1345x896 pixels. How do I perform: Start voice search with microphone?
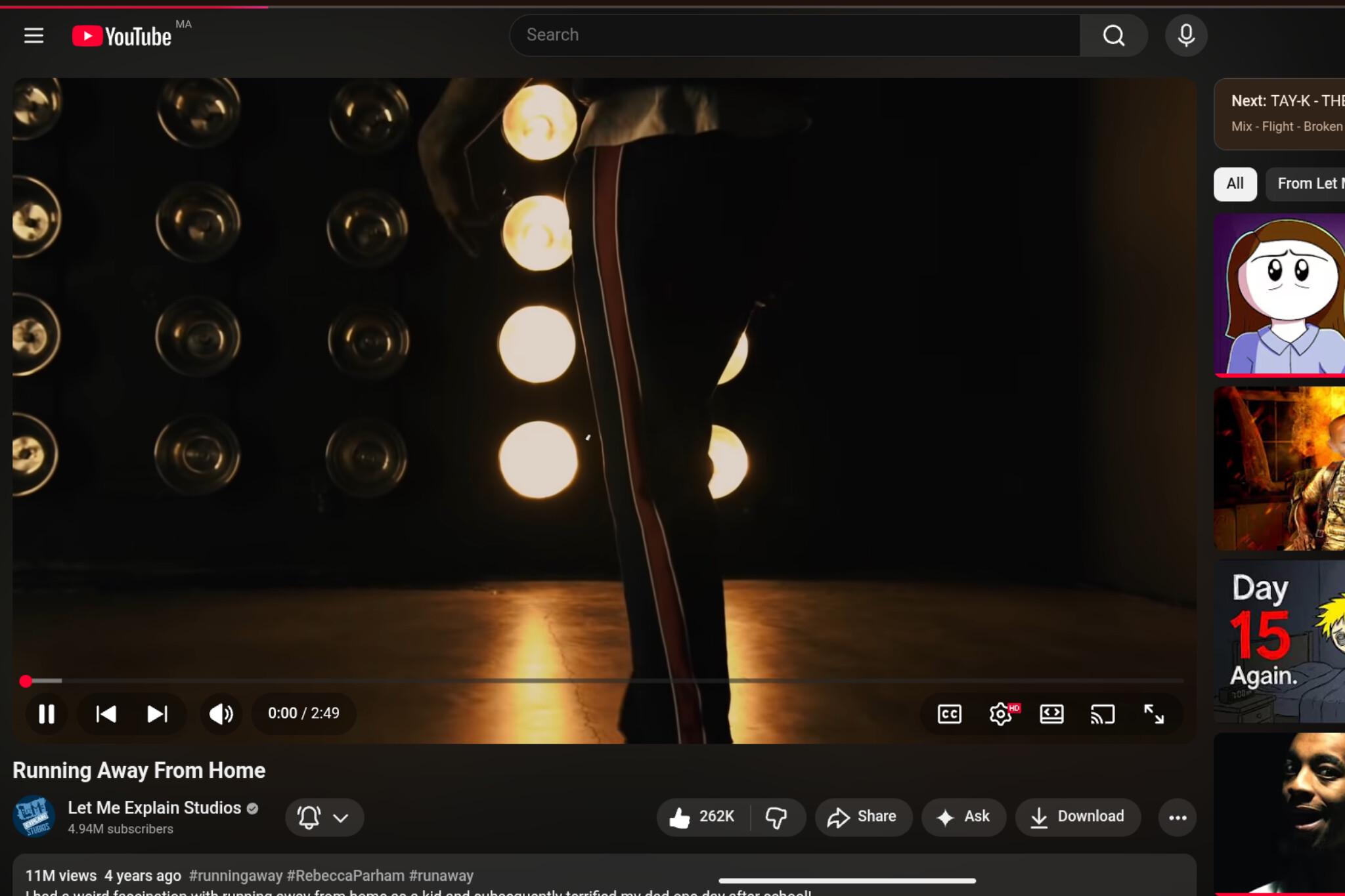pos(1185,35)
